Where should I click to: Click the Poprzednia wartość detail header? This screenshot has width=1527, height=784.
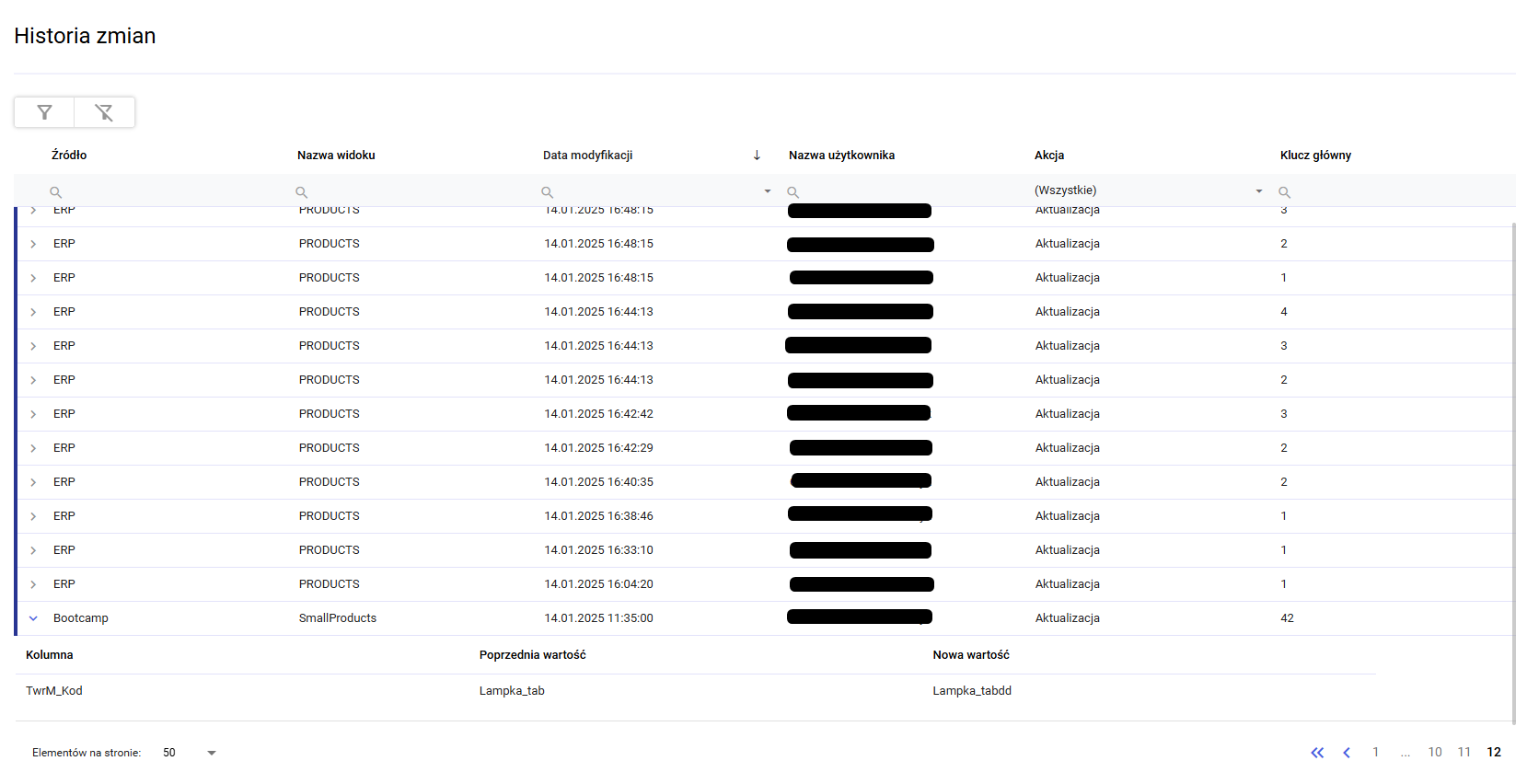pos(532,655)
